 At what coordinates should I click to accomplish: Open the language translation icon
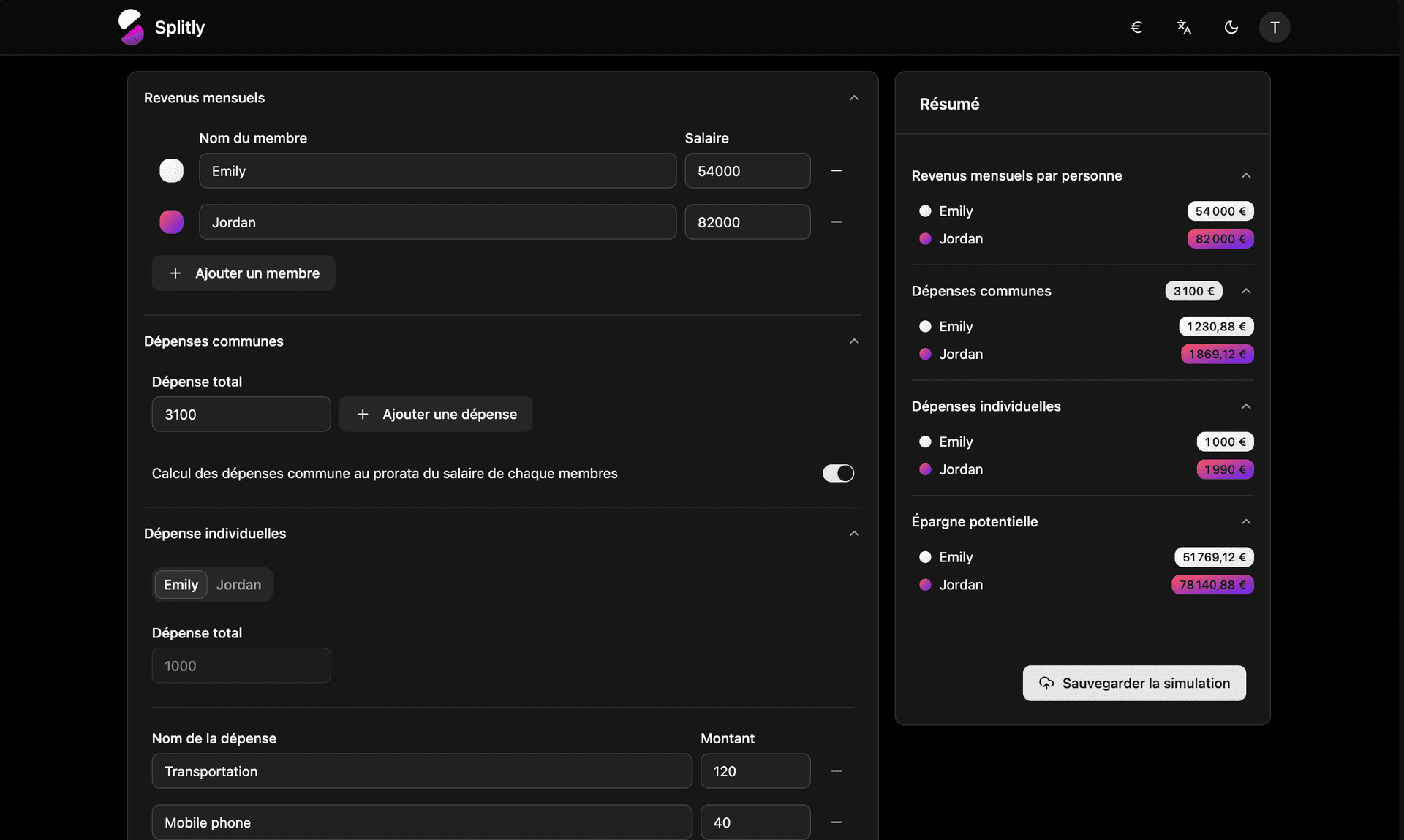click(x=1184, y=27)
